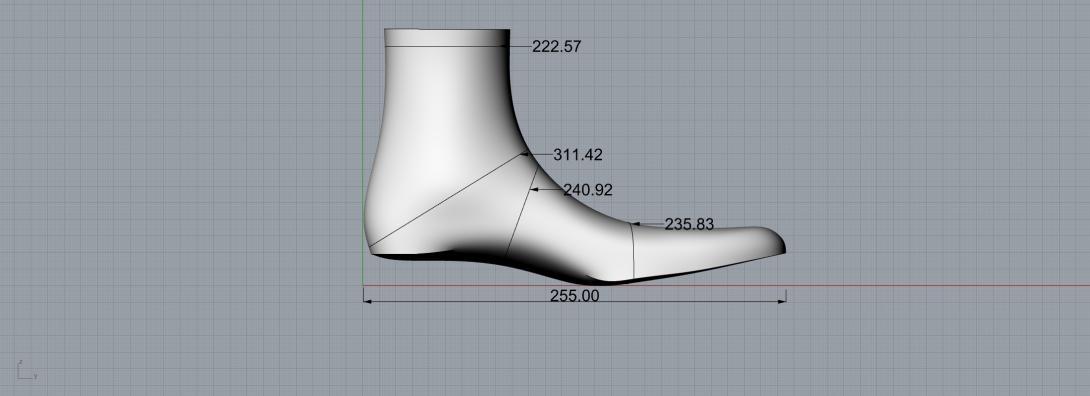Pick the 235.83 ball girth label
The height and width of the screenshot is (396, 1090).
[x=689, y=224]
